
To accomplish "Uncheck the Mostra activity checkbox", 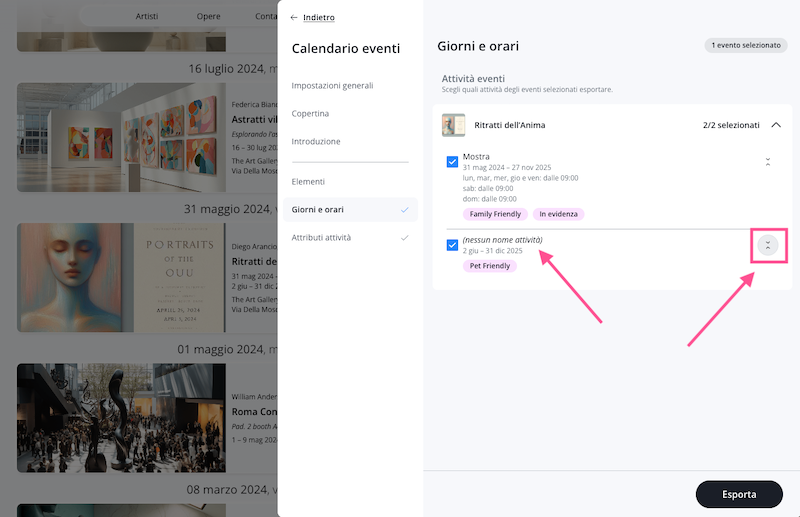I will (x=452, y=163).
